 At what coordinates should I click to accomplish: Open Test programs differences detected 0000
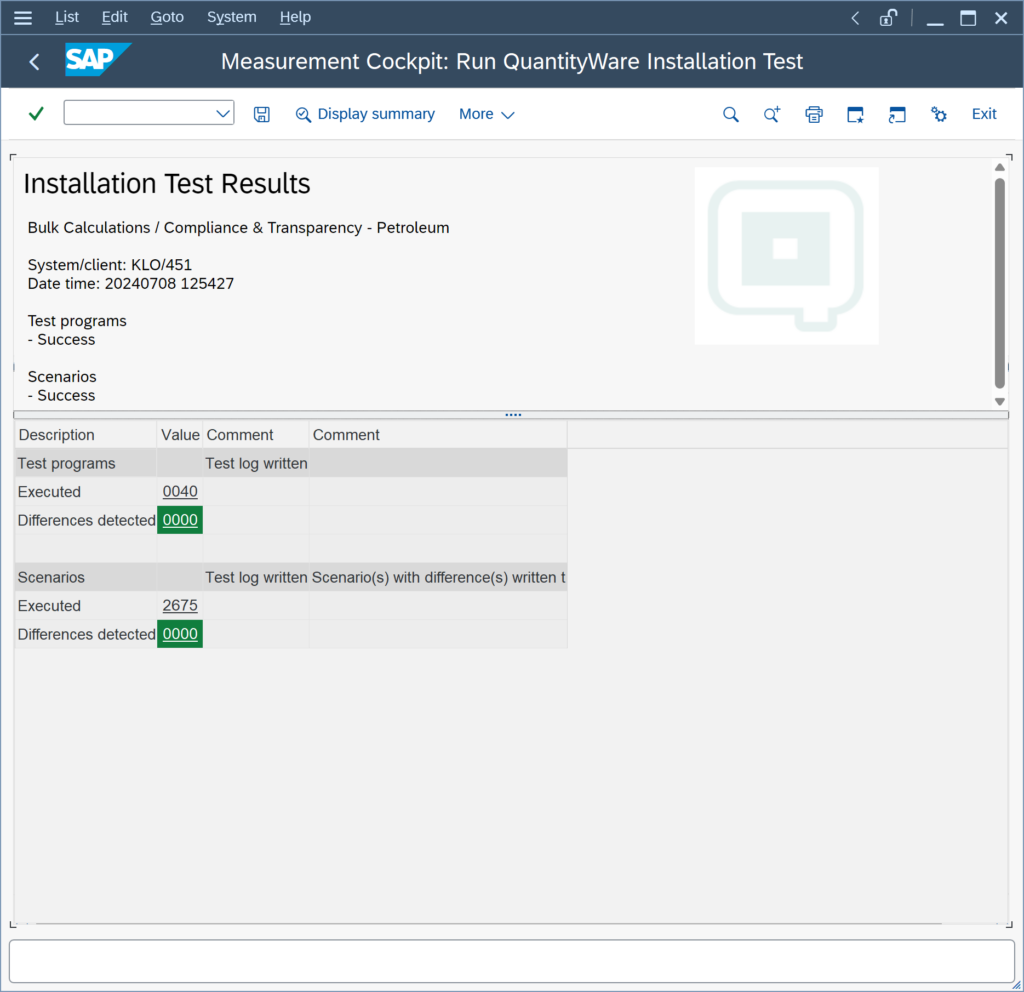(x=180, y=520)
